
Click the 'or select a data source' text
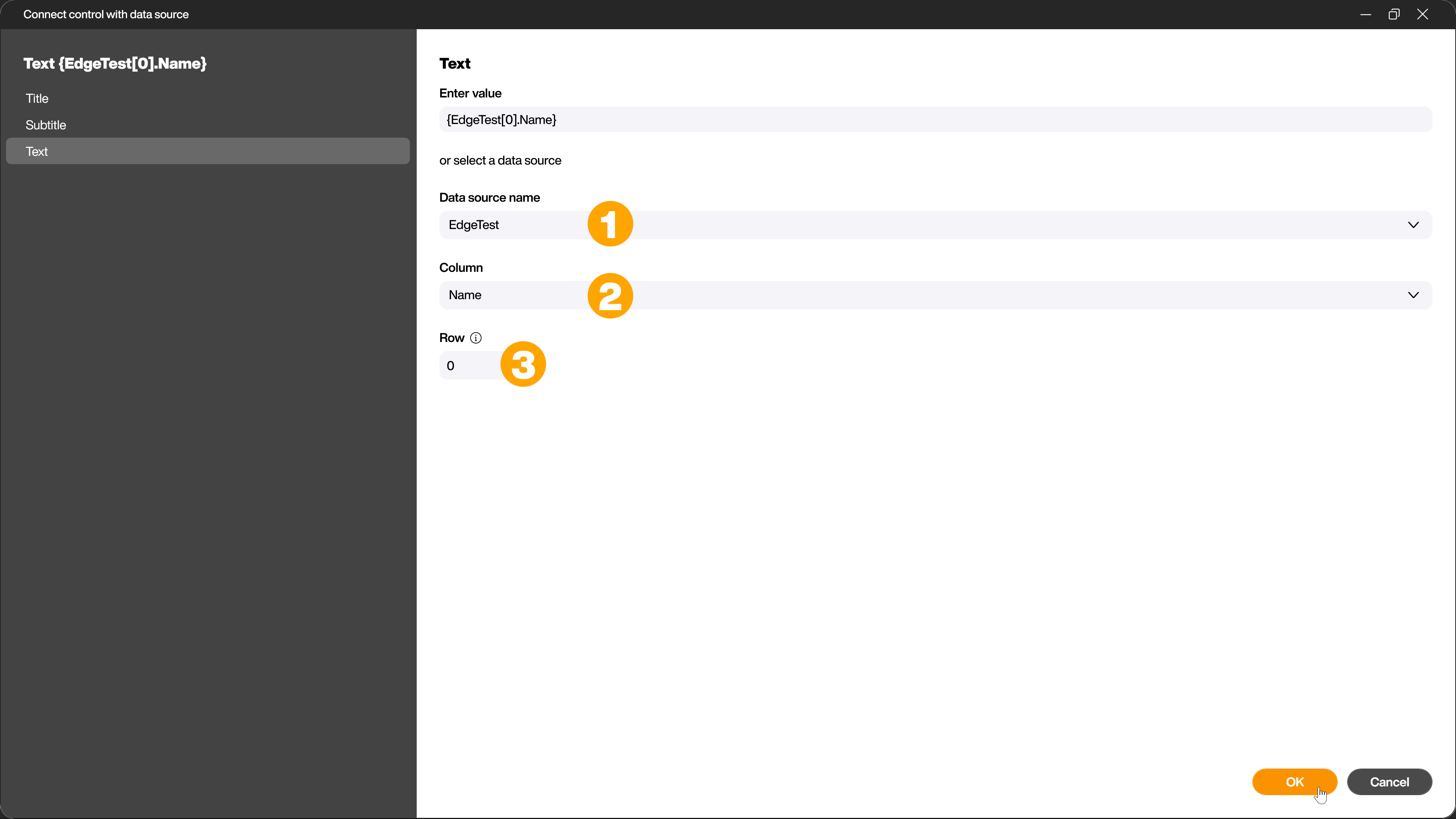pos(500,160)
